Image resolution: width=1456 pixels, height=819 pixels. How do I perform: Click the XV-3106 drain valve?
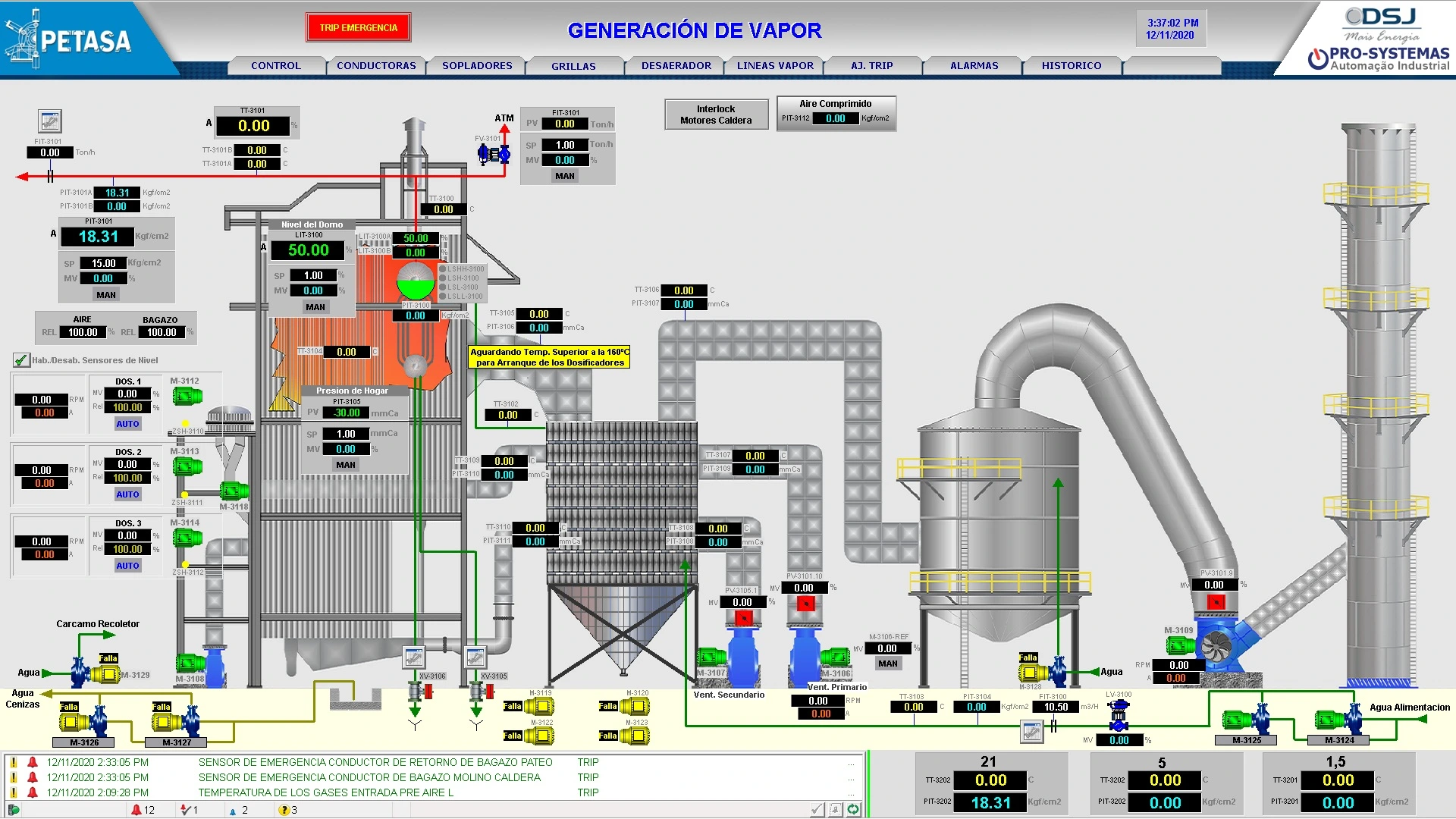(x=419, y=692)
